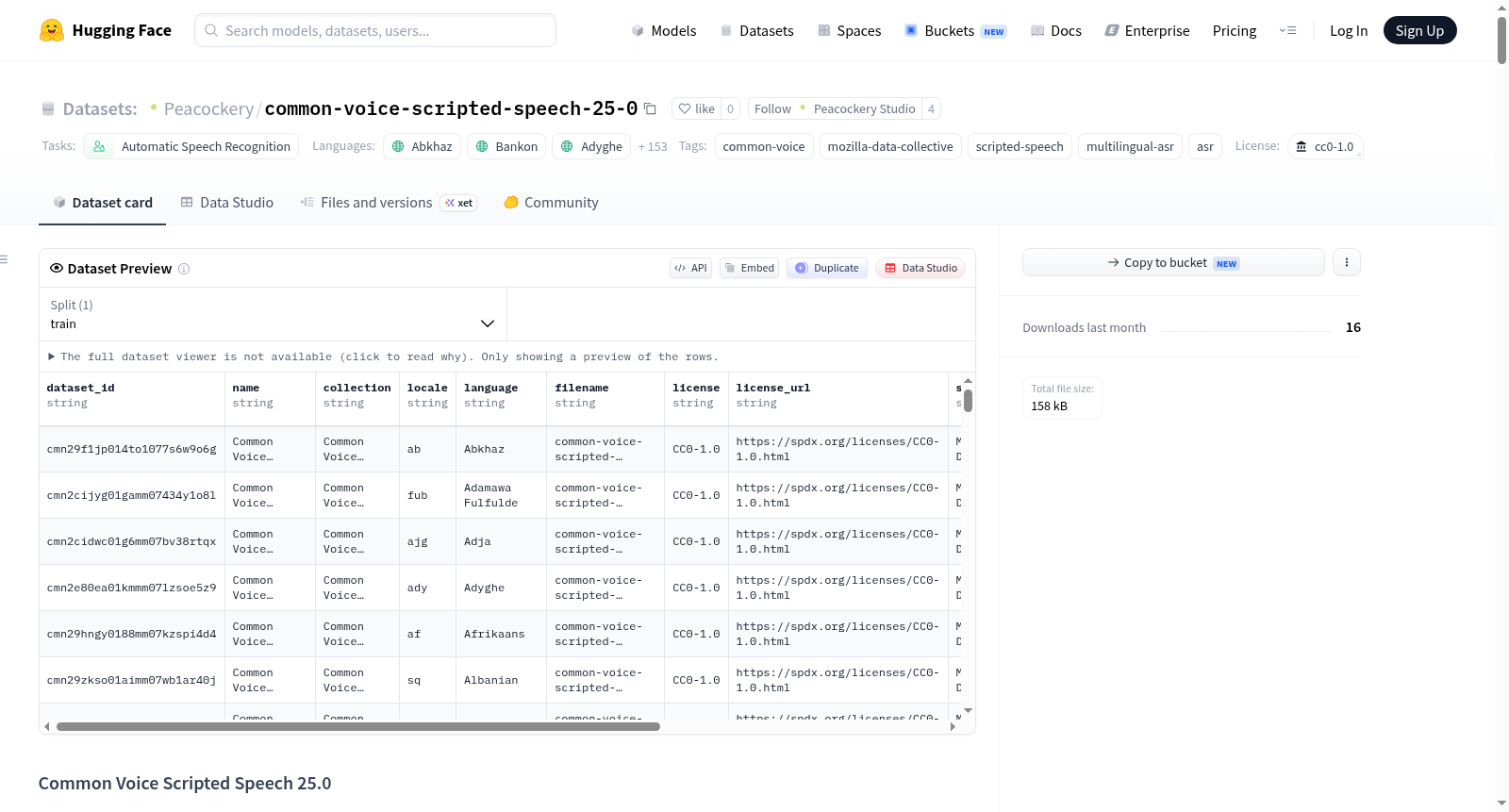Click the globe icon on Abkhaz tag
1509x812 pixels.
pos(398,146)
